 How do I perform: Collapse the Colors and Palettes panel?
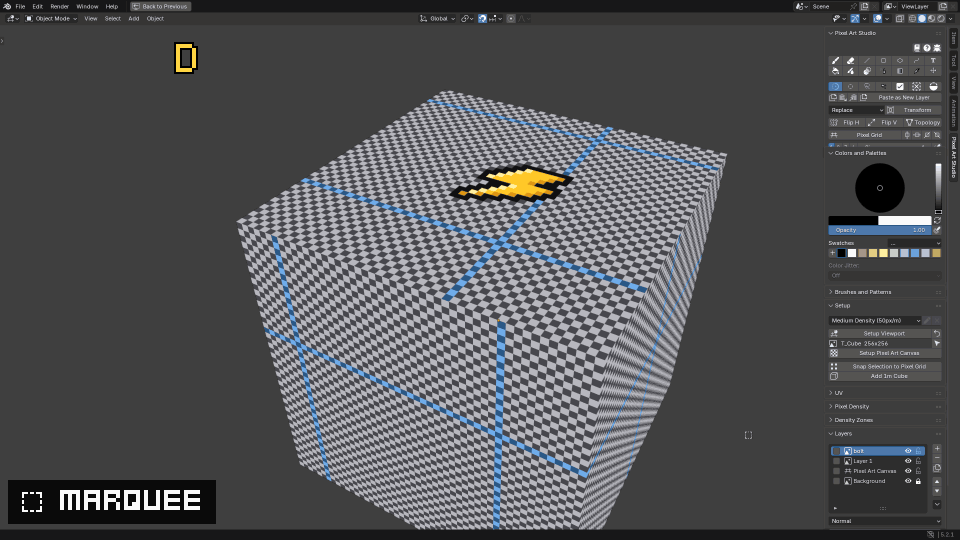[x=860, y=153]
